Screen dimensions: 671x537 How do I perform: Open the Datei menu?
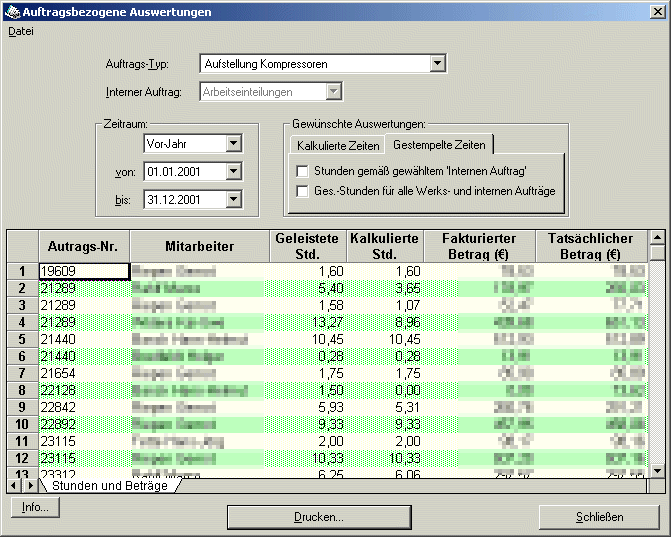20,31
